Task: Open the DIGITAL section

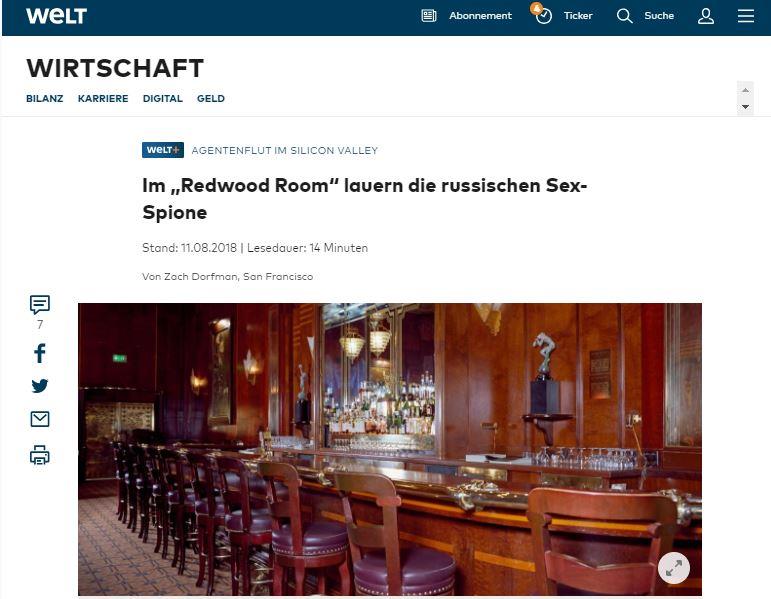Action: (163, 98)
